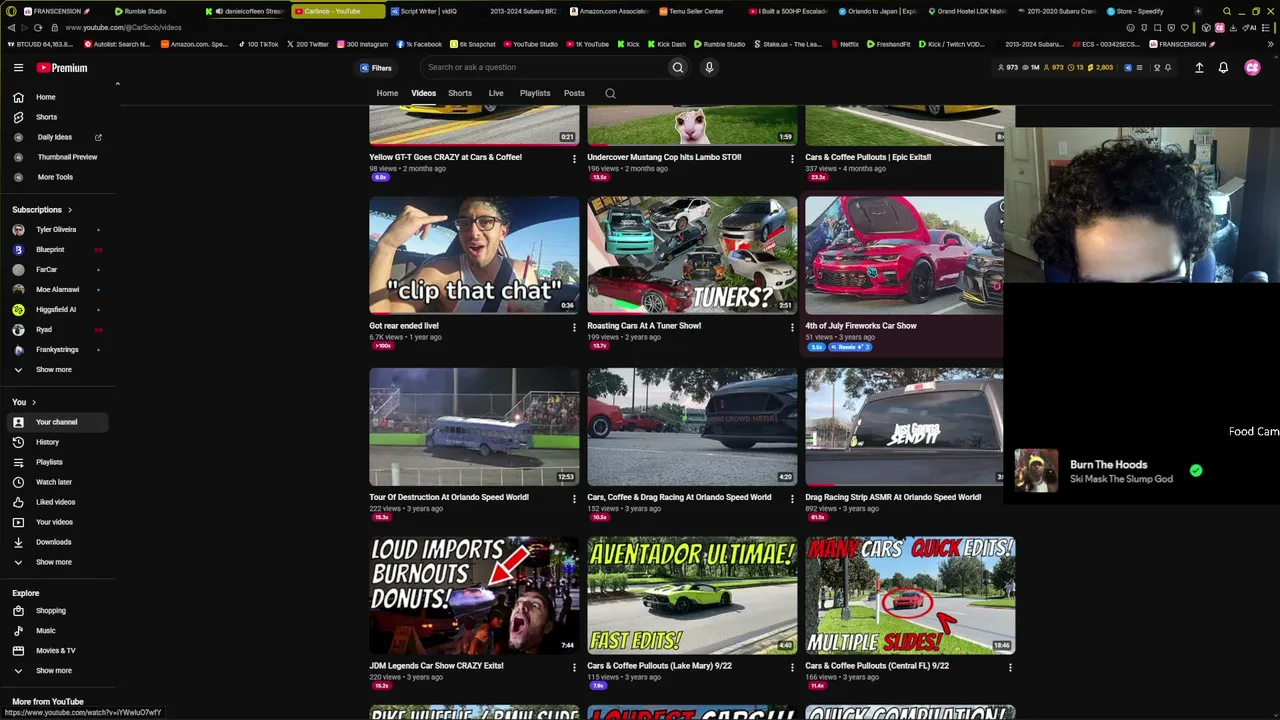Image resolution: width=1280 pixels, height=720 pixels.
Task: Click the browser address bar URL
Action: (124, 28)
